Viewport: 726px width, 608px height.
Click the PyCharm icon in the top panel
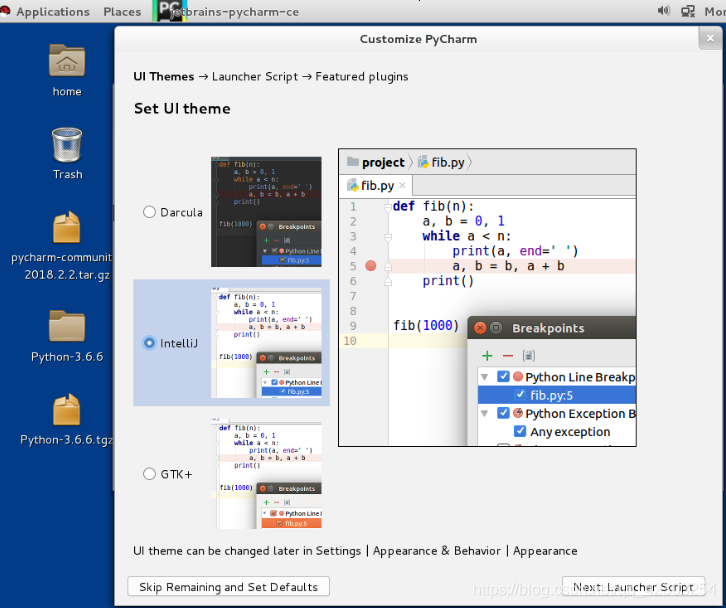(169, 10)
